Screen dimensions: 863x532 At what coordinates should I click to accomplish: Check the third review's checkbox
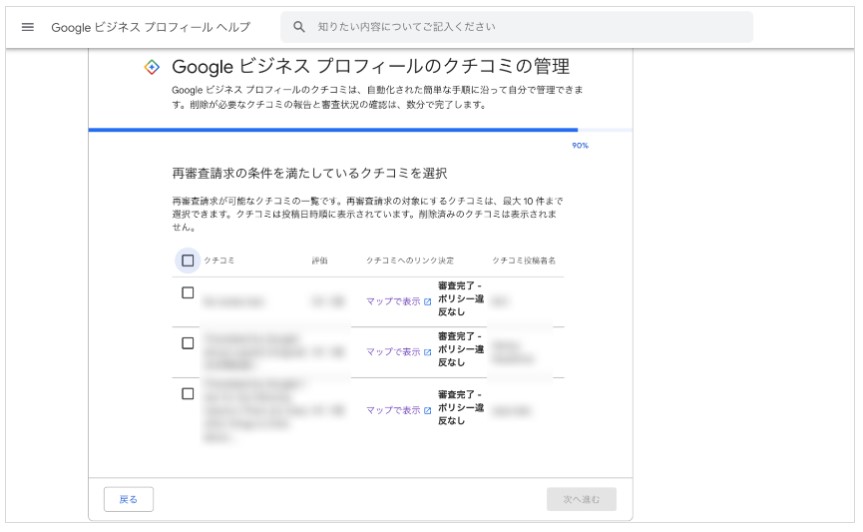(188, 394)
